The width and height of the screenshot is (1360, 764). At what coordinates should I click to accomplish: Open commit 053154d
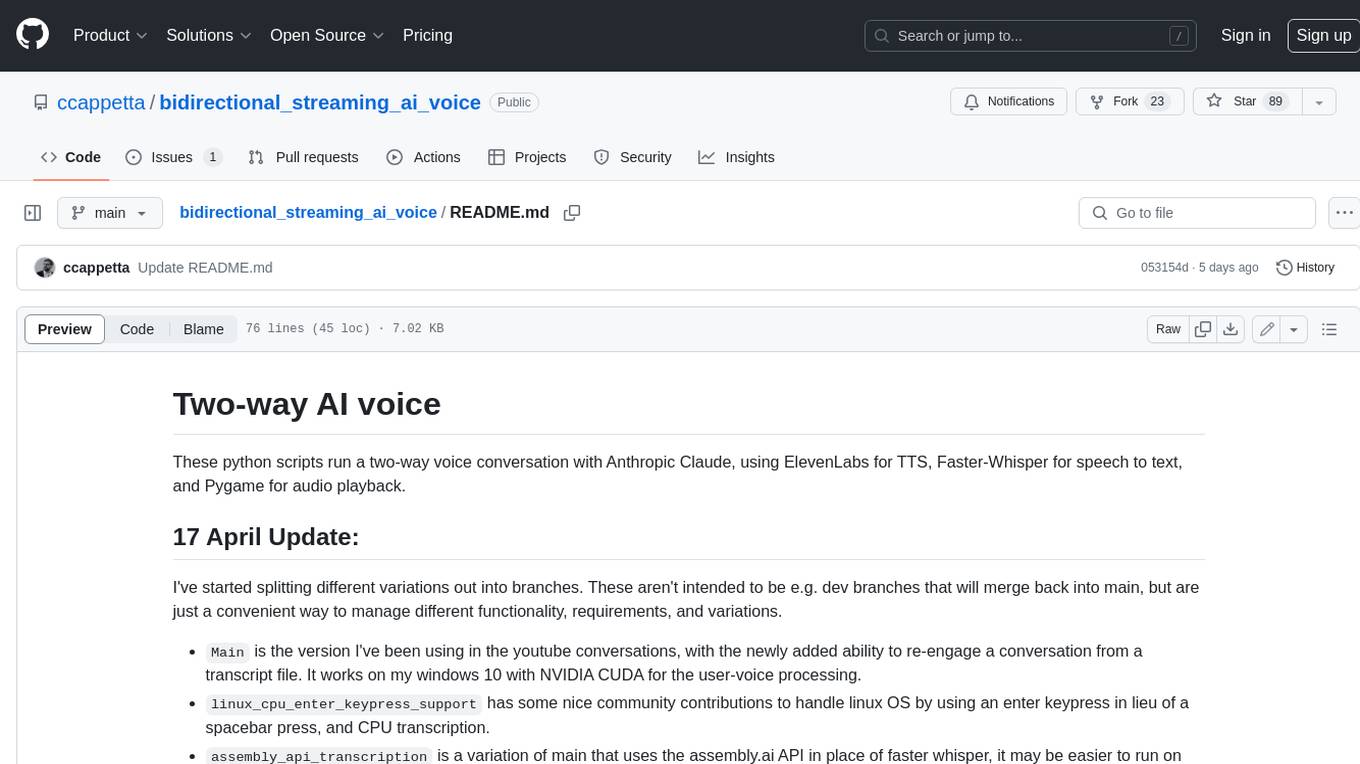click(1164, 268)
